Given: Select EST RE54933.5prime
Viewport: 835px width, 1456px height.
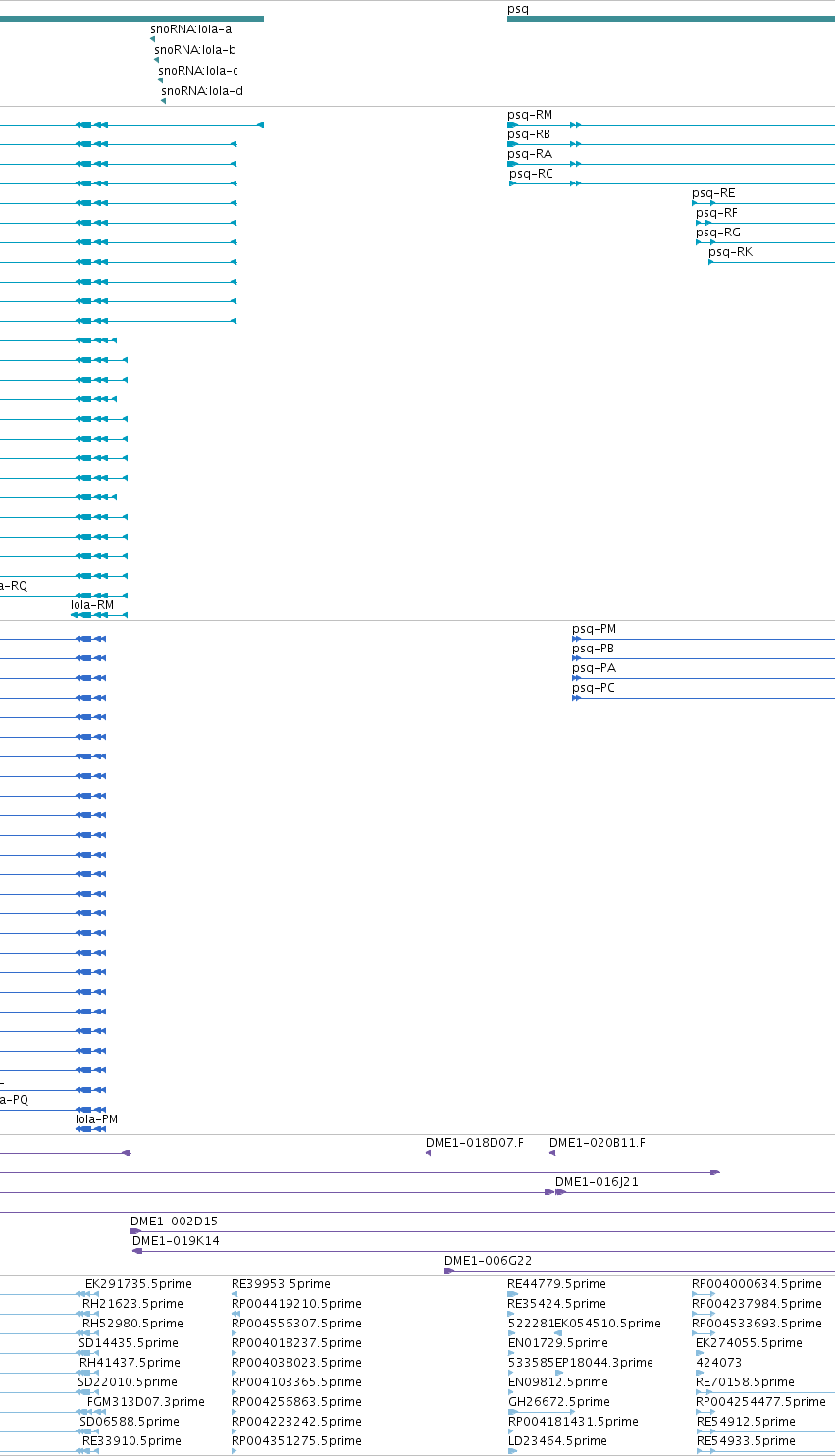Looking at the screenshot, I should tap(746, 1441).
